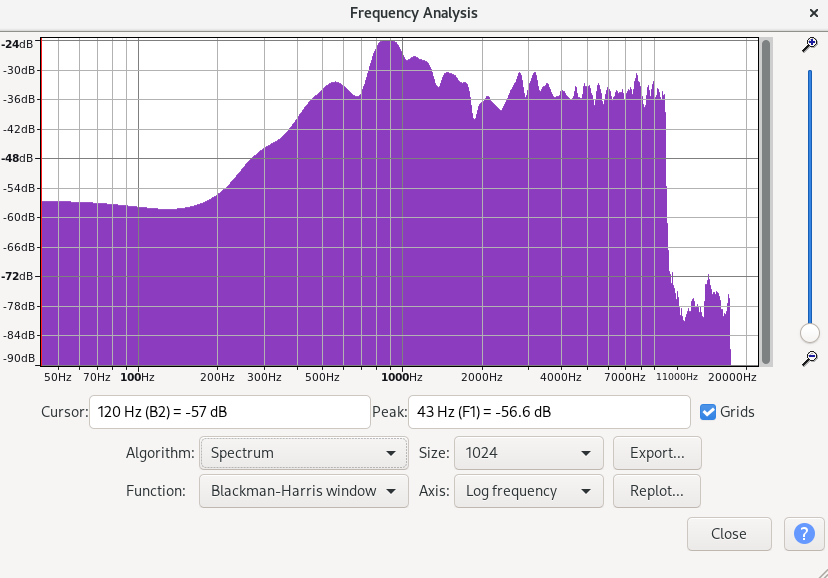Click the Peak value field

tap(549, 412)
